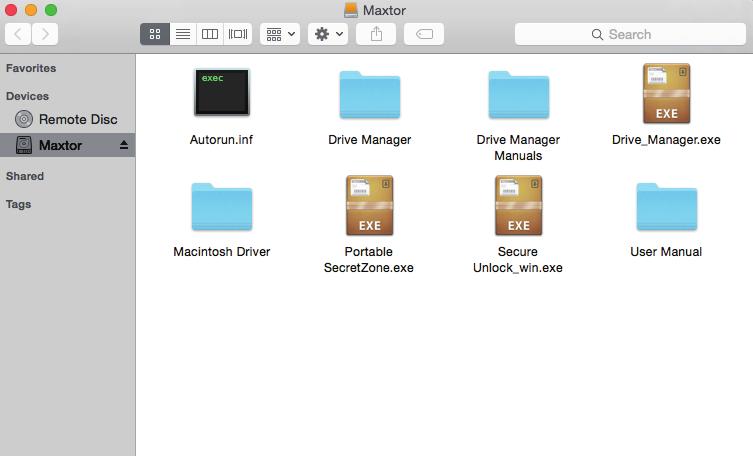Select Remote Disc in the sidebar

[67, 119]
